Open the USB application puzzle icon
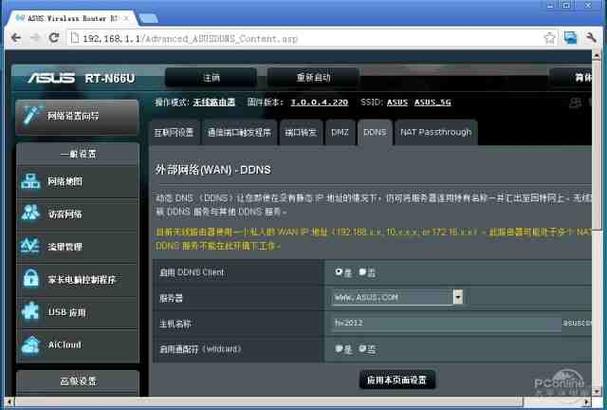Viewport: 607px width, 410px height. coord(31,311)
